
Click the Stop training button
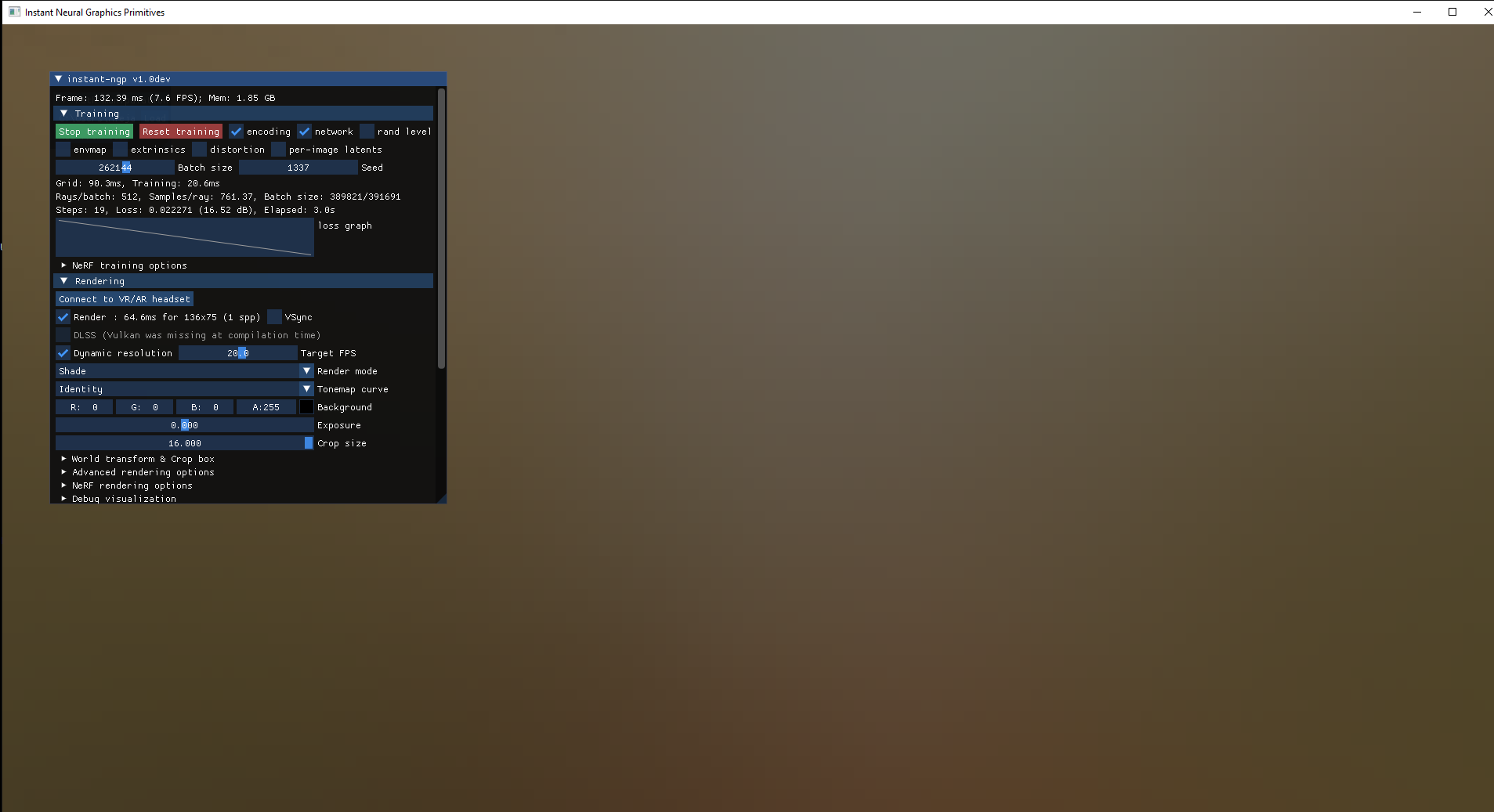click(x=94, y=132)
